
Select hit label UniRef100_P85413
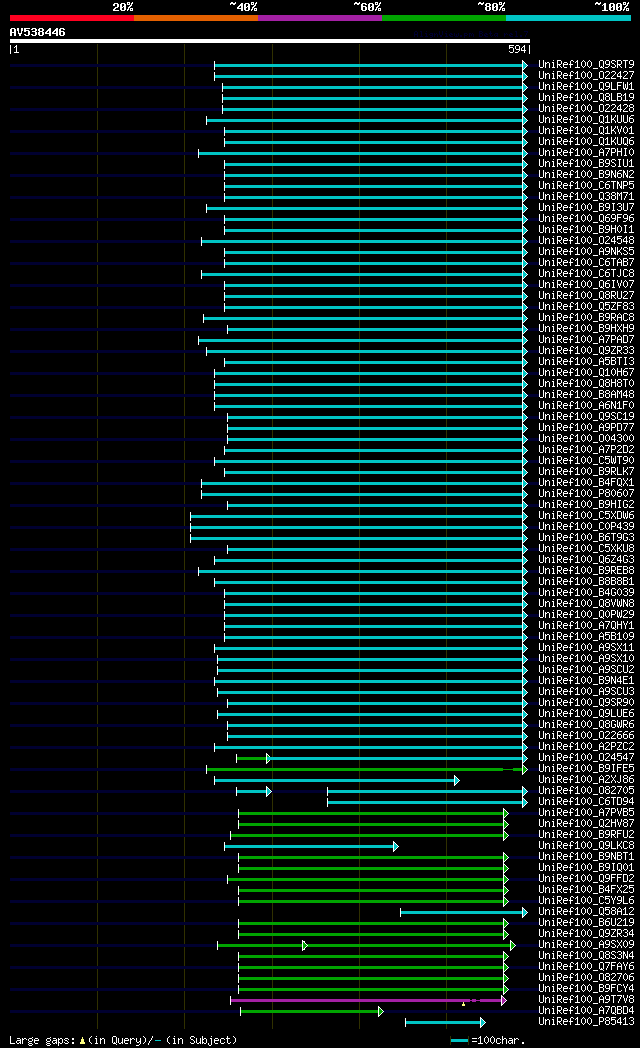pyautogui.click(x=587, y=1022)
